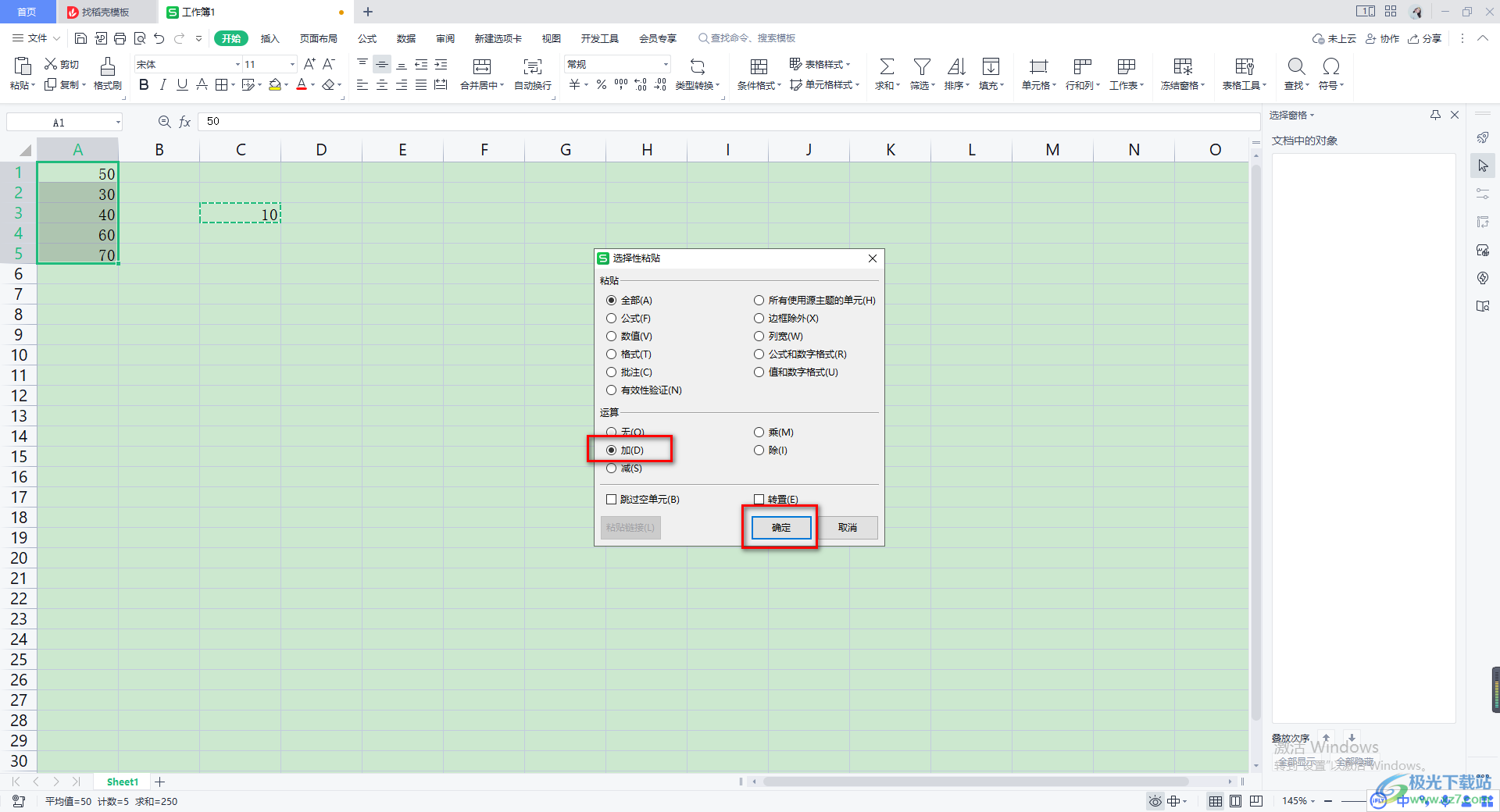
Task: Click the Symbol omega icon
Action: [1331, 66]
